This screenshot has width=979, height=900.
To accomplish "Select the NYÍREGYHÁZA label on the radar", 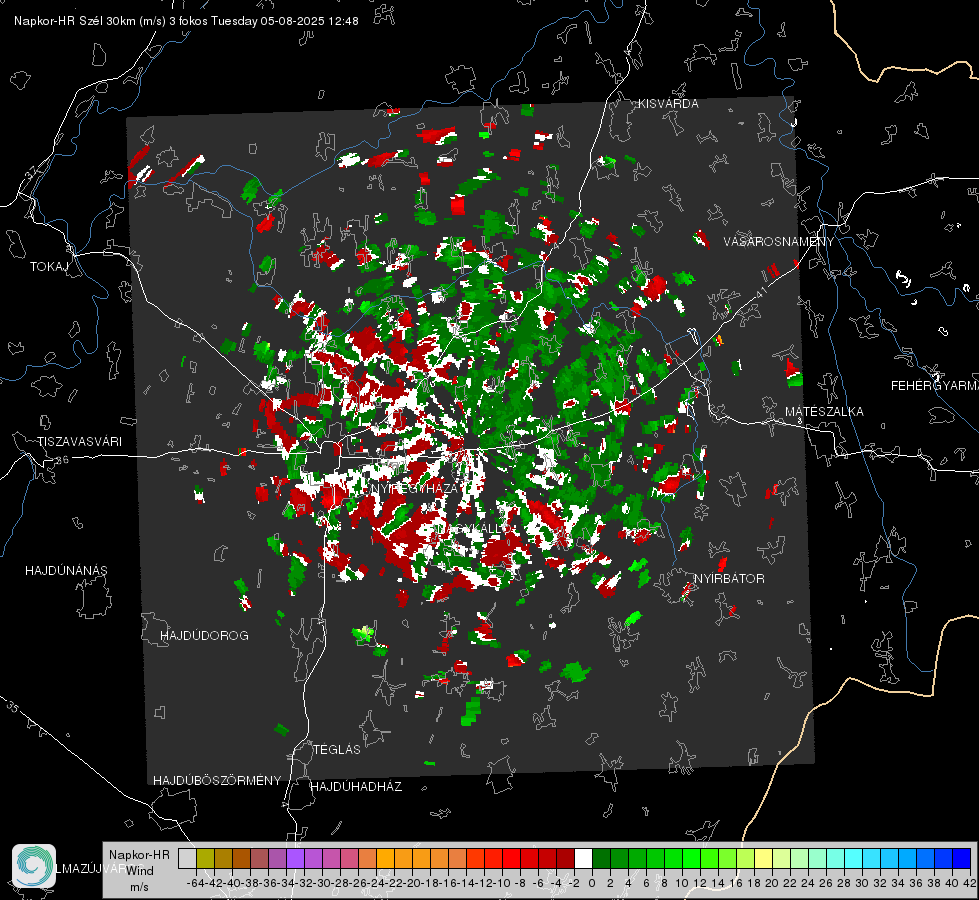I will (x=415, y=488).
